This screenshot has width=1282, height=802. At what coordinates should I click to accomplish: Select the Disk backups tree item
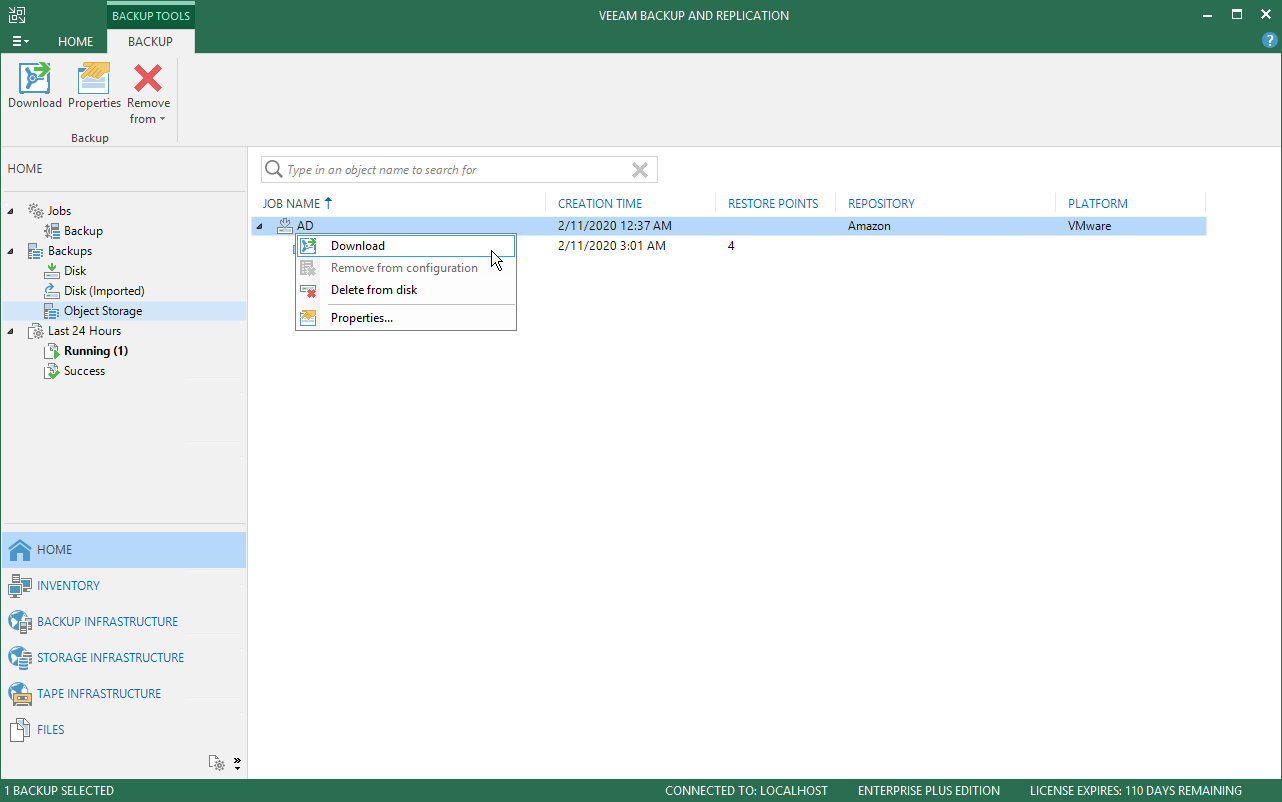point(75,271)
